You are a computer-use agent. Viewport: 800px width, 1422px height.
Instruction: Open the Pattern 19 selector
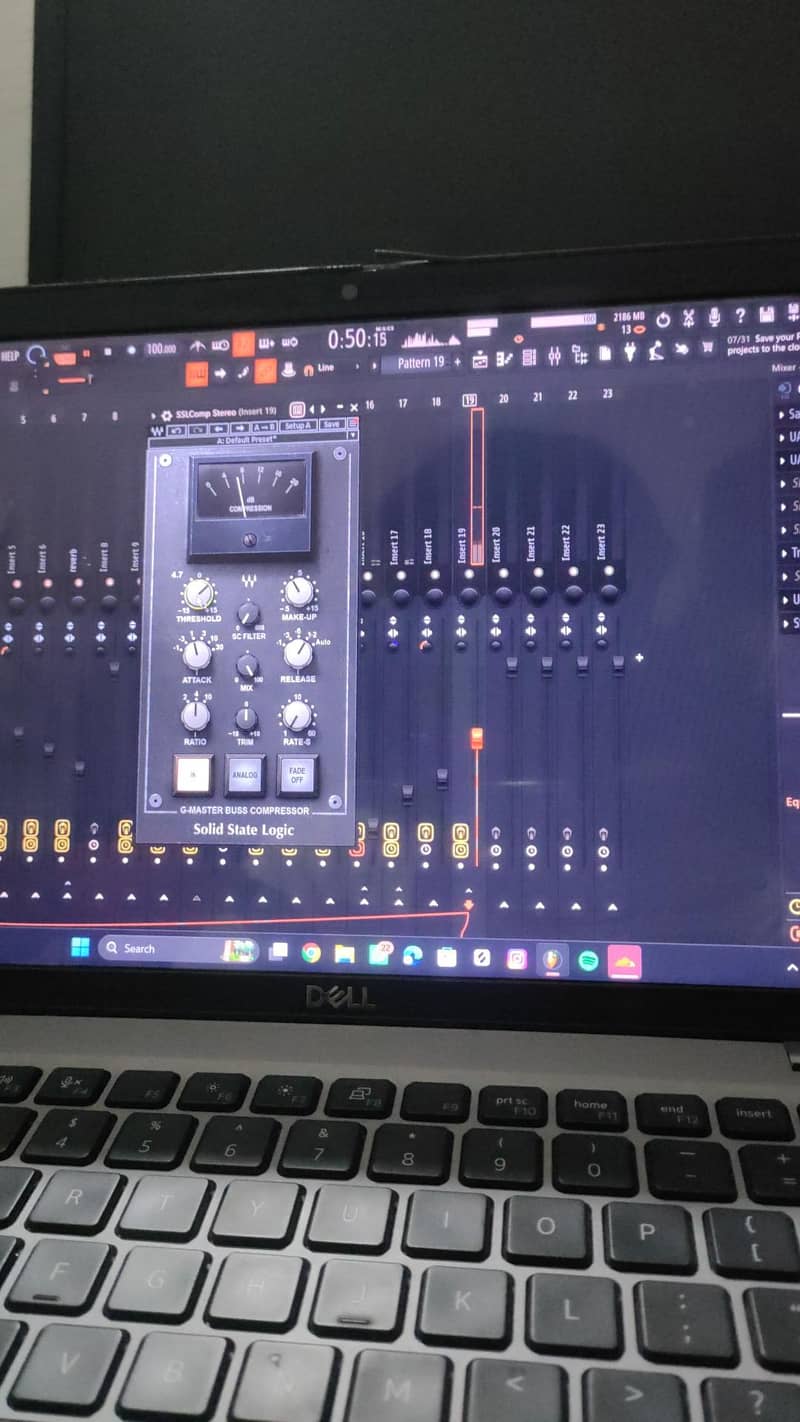point(420,362)
